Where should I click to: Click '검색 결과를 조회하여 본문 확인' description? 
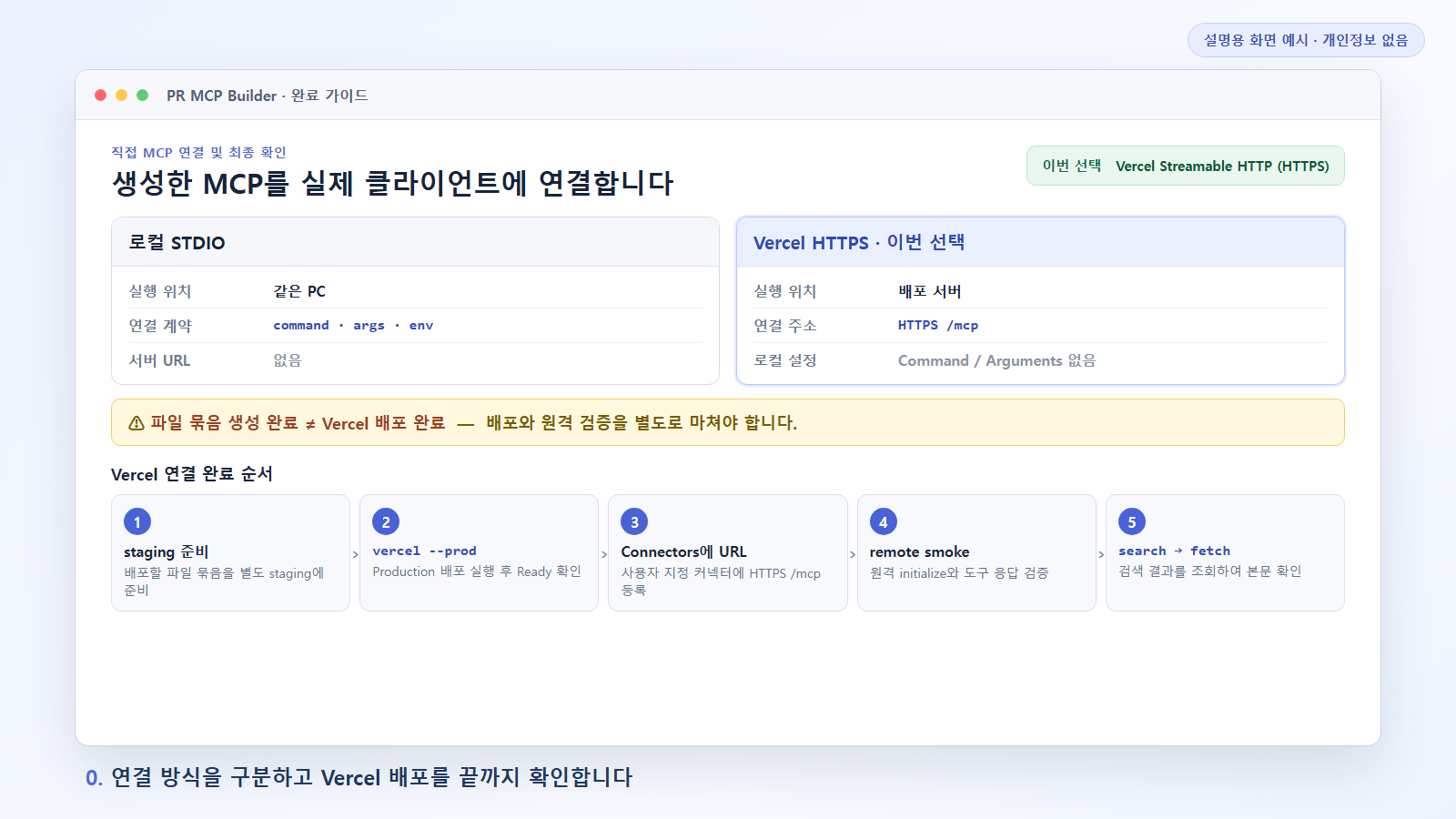point(1209,571)
